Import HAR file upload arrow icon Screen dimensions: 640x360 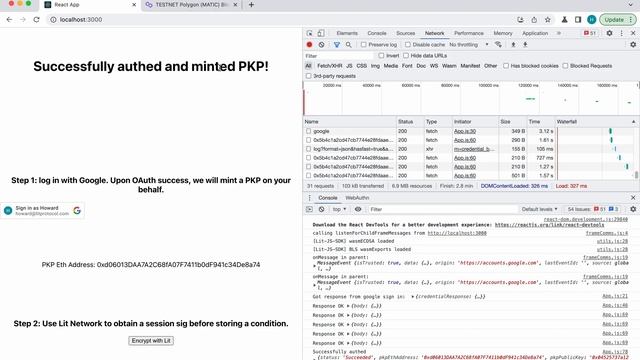point(513,44)
